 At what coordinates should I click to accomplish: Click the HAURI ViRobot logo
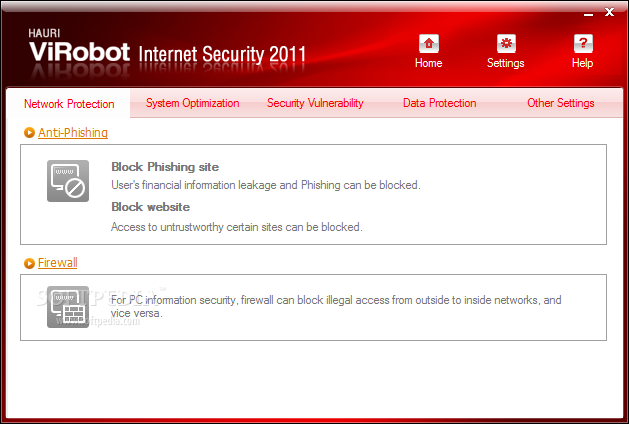coord(79,45)
